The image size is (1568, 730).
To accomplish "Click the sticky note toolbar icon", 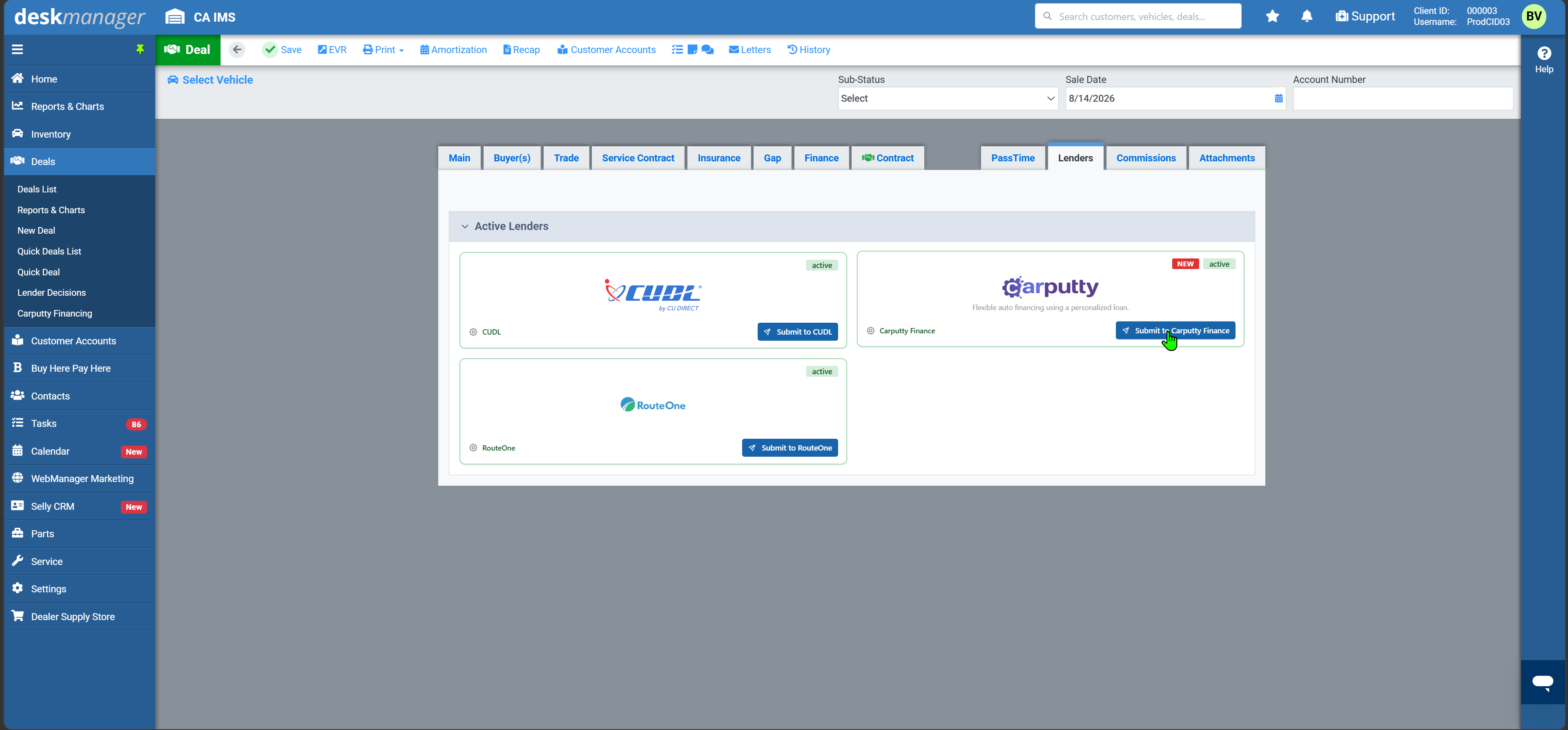I will coord(692,50).
